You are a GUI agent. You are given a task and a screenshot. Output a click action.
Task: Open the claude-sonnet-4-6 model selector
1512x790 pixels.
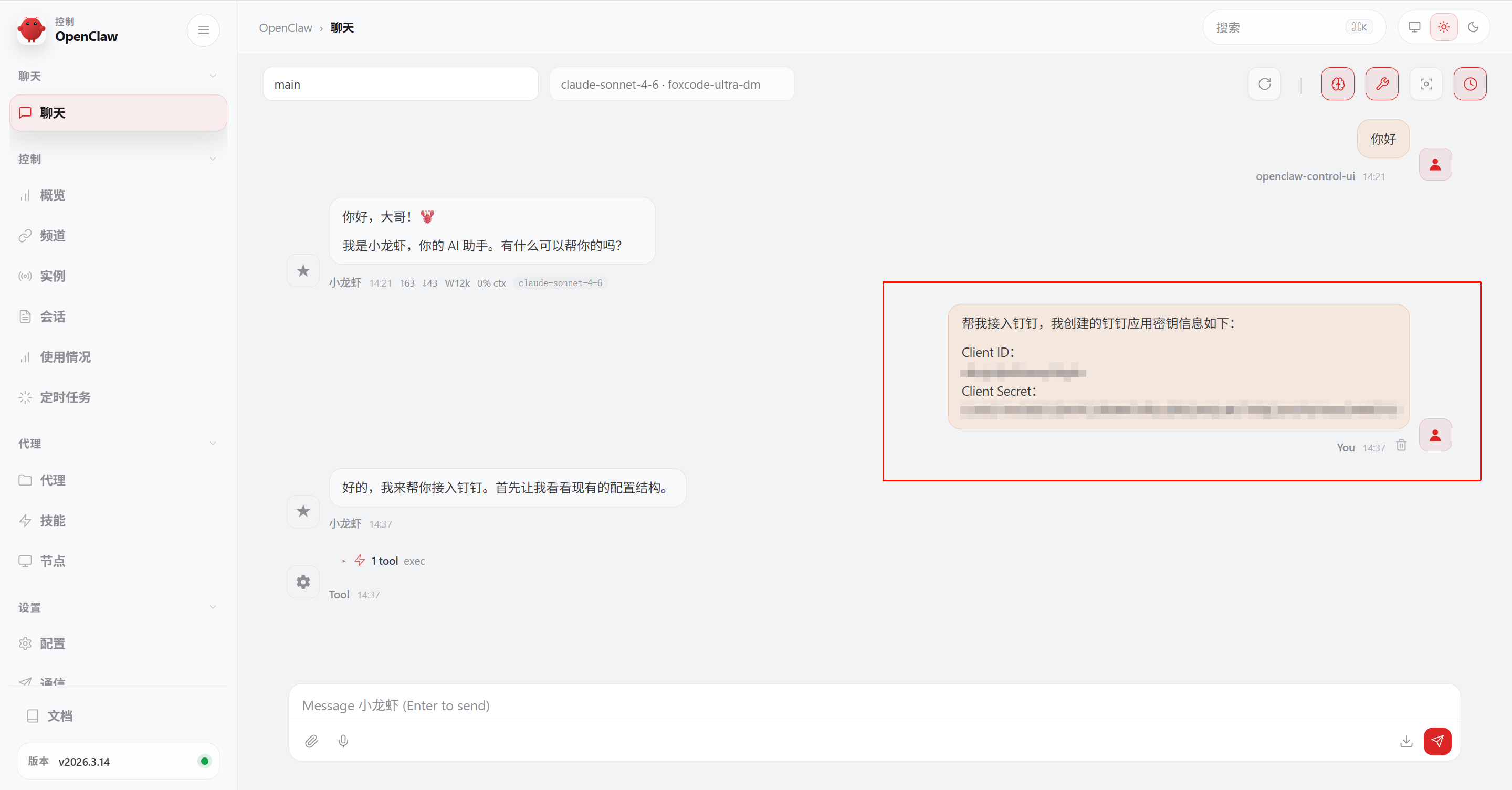pyautogui.click(x=671, y=84)
